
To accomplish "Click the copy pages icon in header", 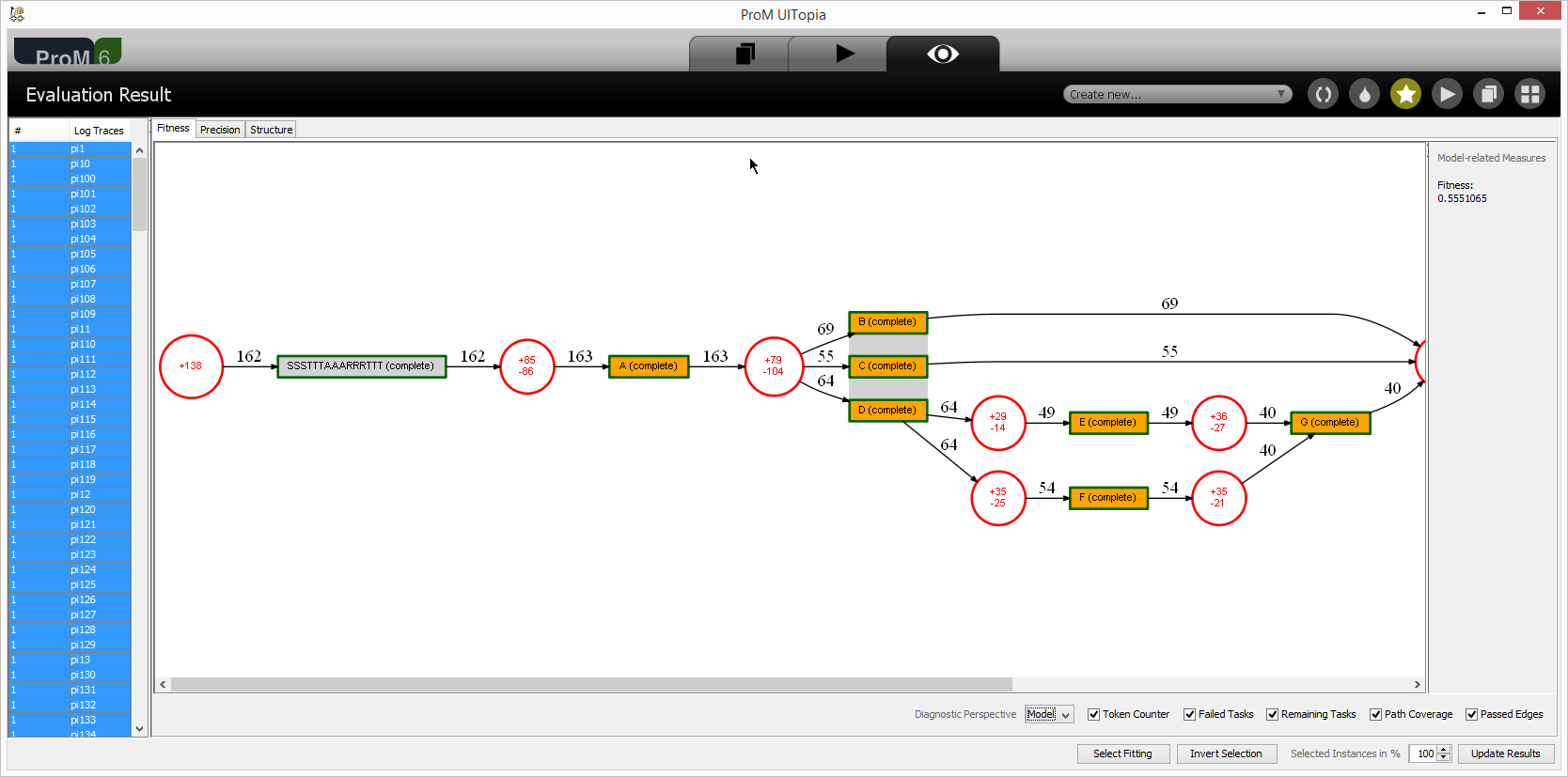I will (x=1488, y=94).
